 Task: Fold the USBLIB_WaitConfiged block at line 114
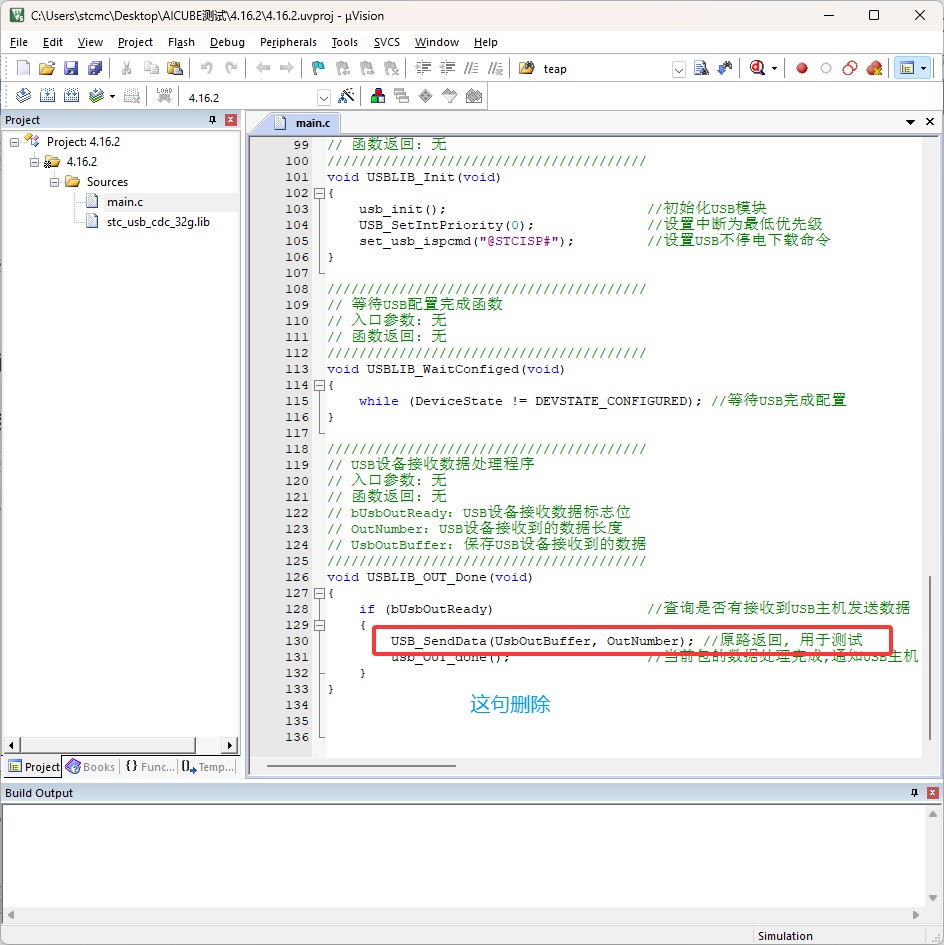(319, 385)
